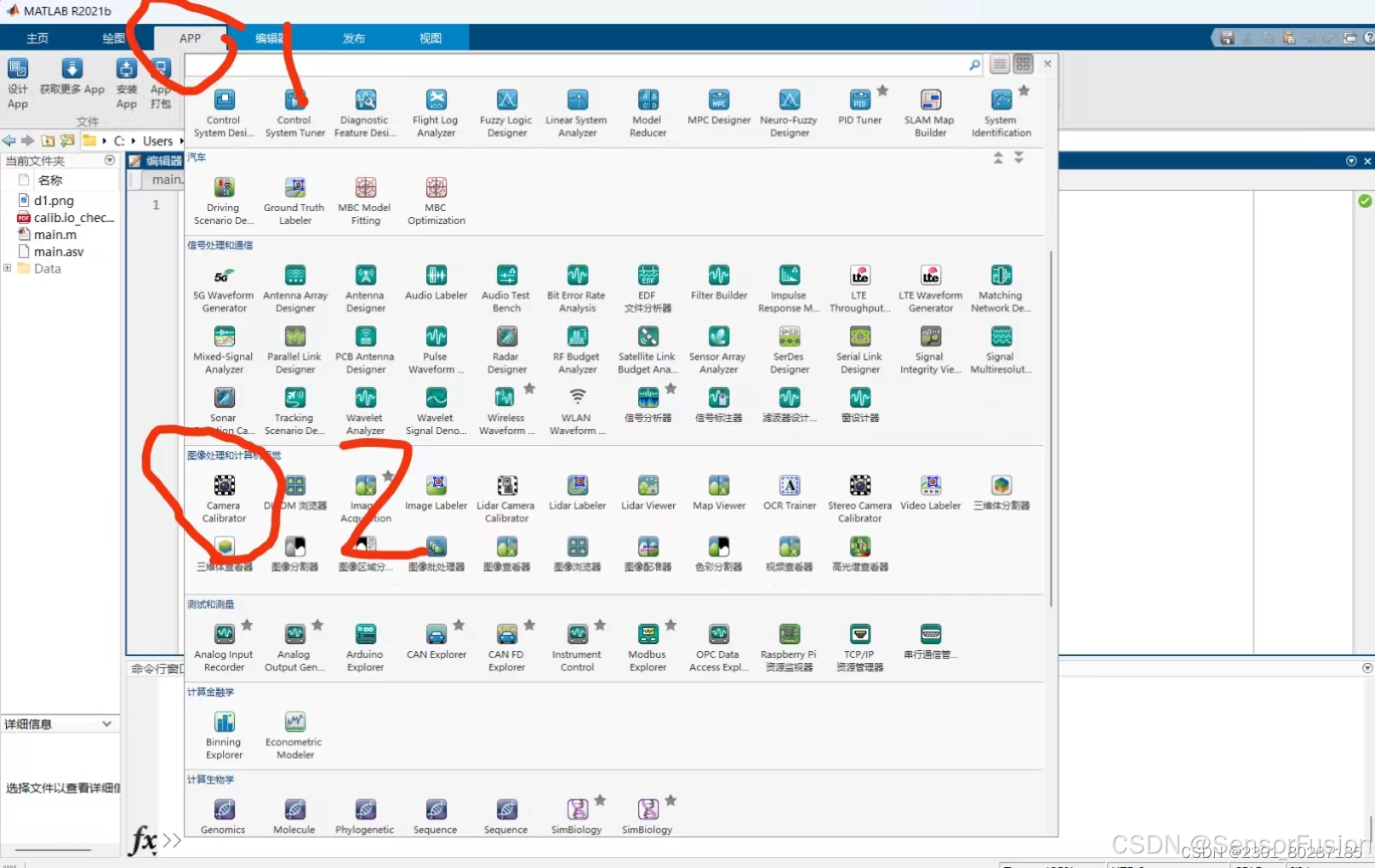
Task: Open the command window actions menu
Action: 1367,668
